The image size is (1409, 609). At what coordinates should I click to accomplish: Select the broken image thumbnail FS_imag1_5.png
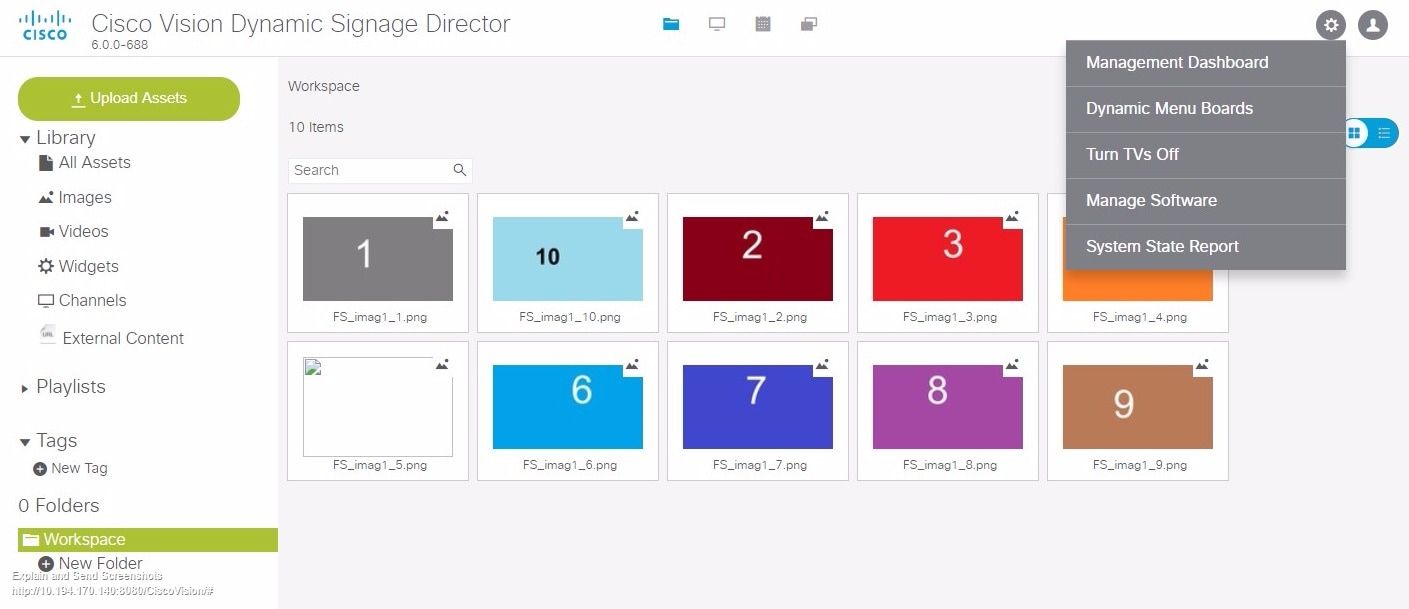(378, 407)
